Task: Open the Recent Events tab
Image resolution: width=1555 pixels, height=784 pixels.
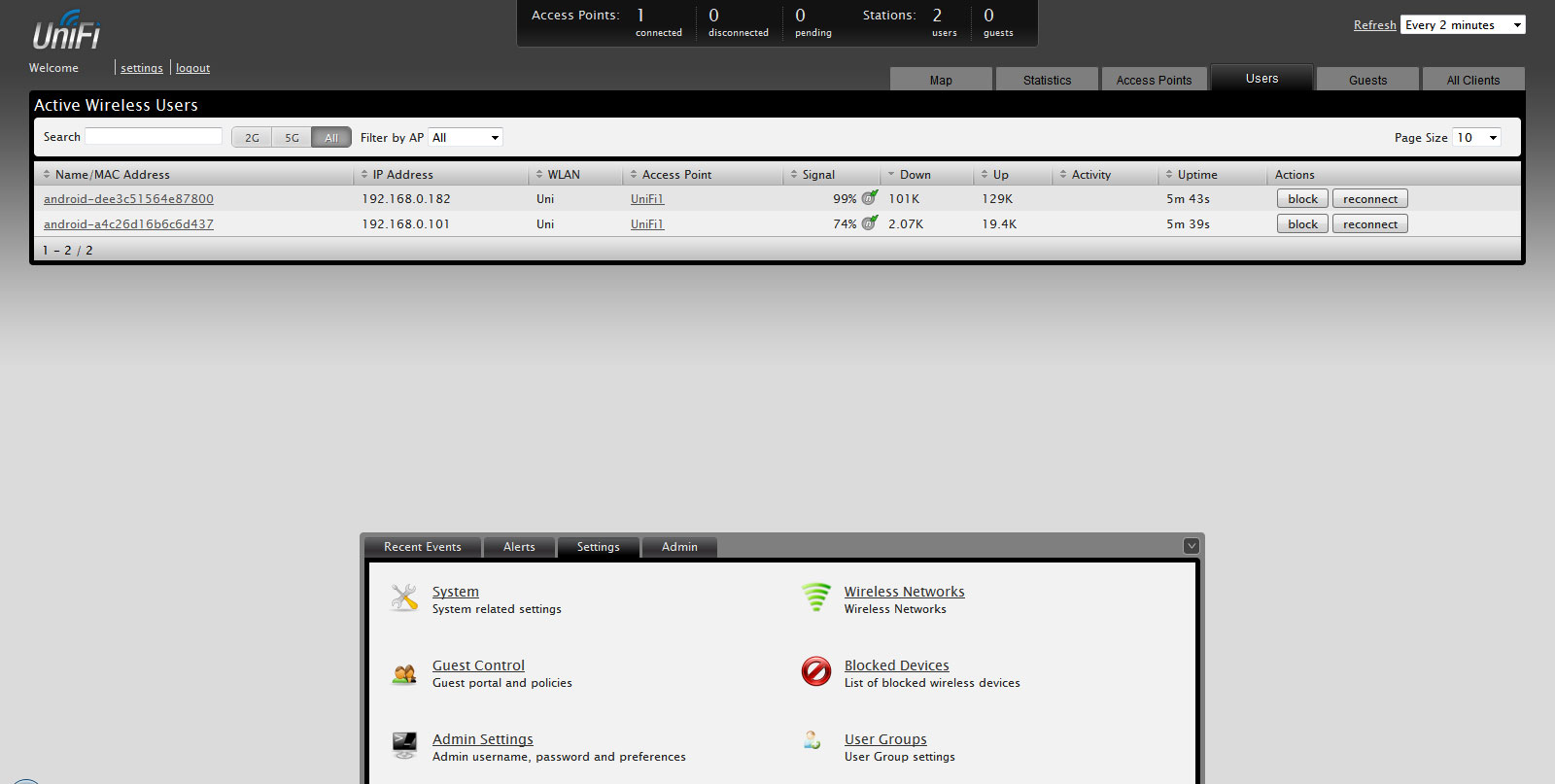Action: click(423, 547)
